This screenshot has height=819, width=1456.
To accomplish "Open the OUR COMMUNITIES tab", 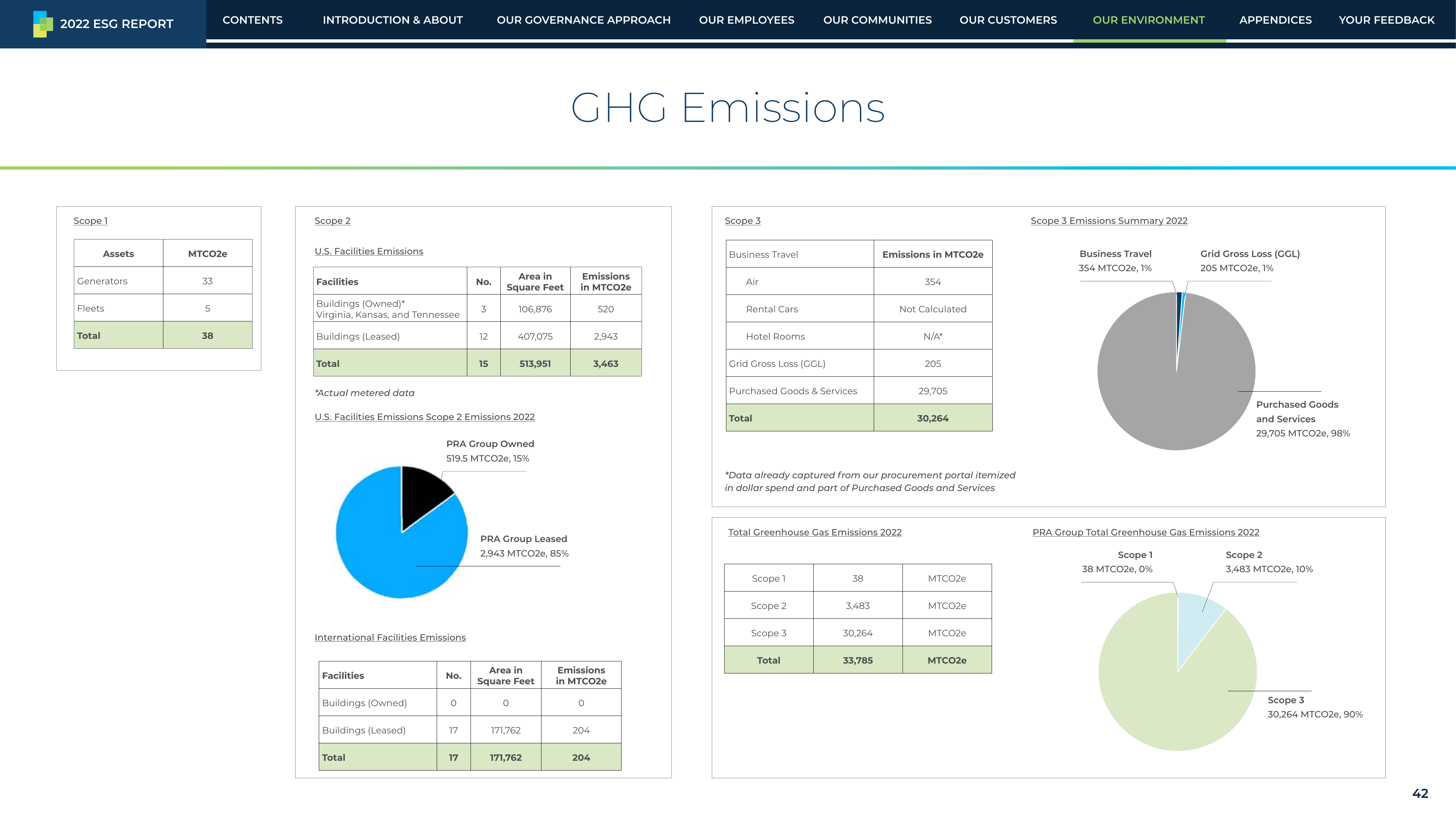I will coord(877,20).
